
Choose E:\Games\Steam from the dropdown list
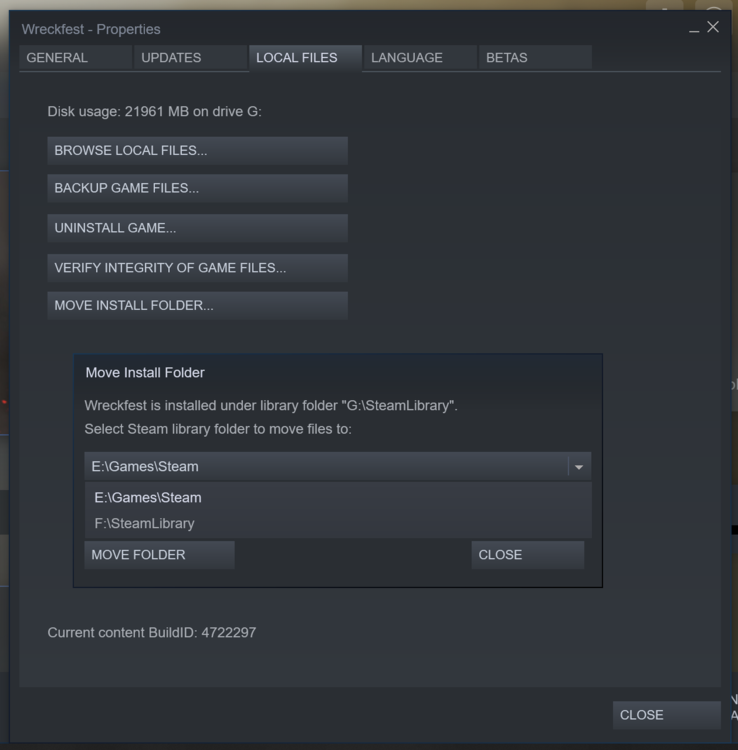tap(338, 497)
